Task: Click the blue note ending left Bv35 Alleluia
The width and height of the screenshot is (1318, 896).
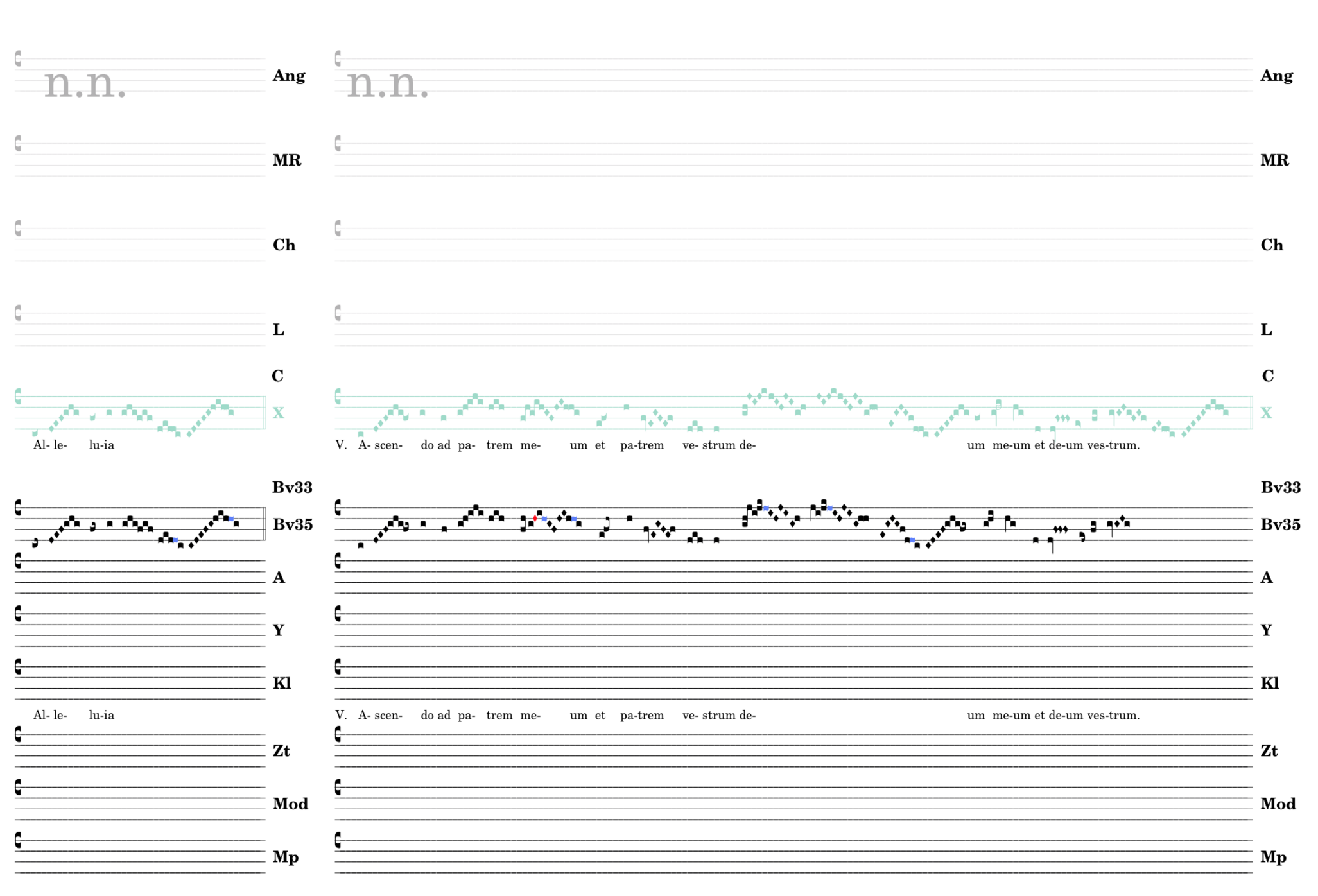Action: coord(231,519)
